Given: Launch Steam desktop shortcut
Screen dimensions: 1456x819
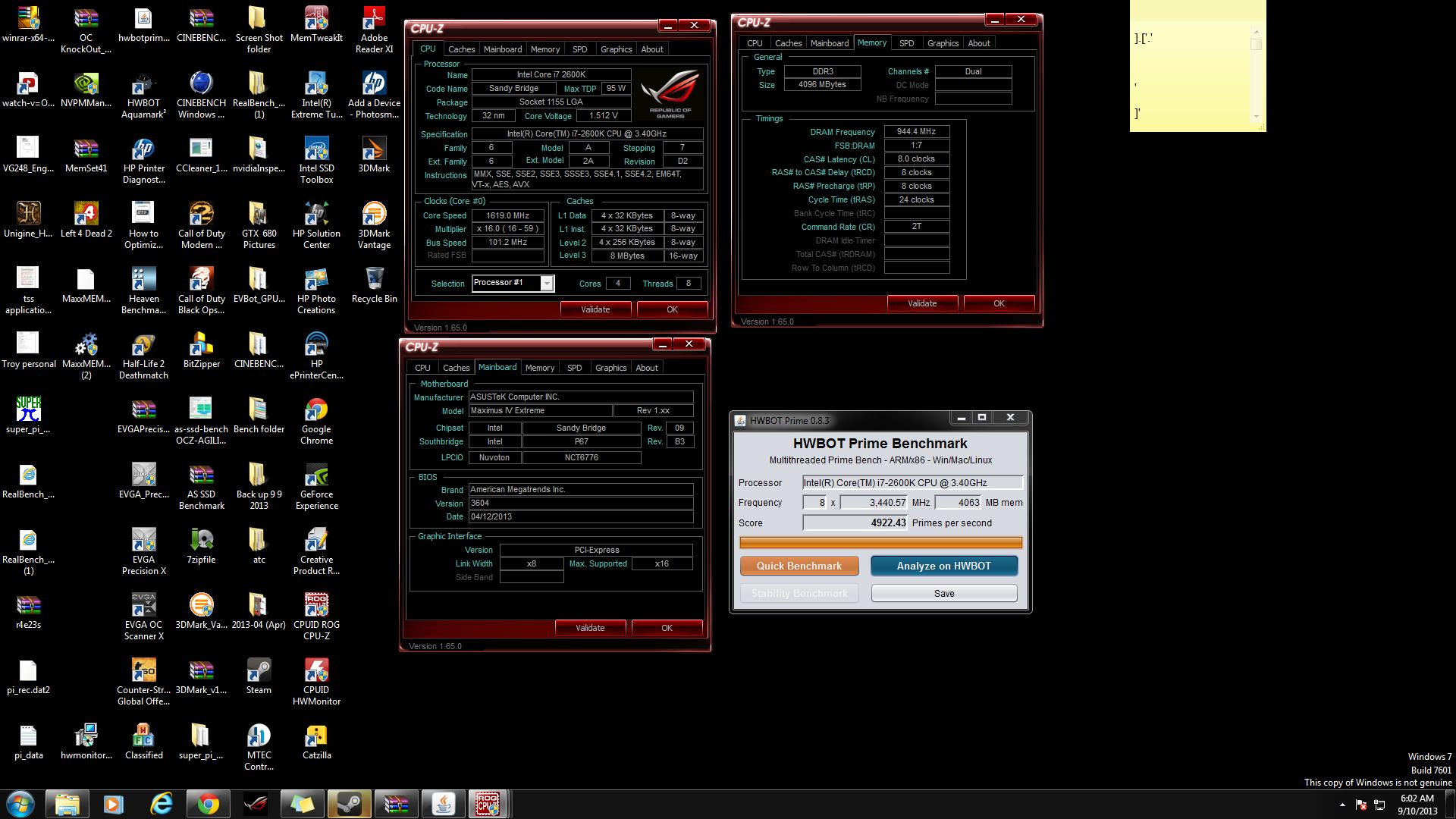Looking at the screenshot, I should coord(259,676).
